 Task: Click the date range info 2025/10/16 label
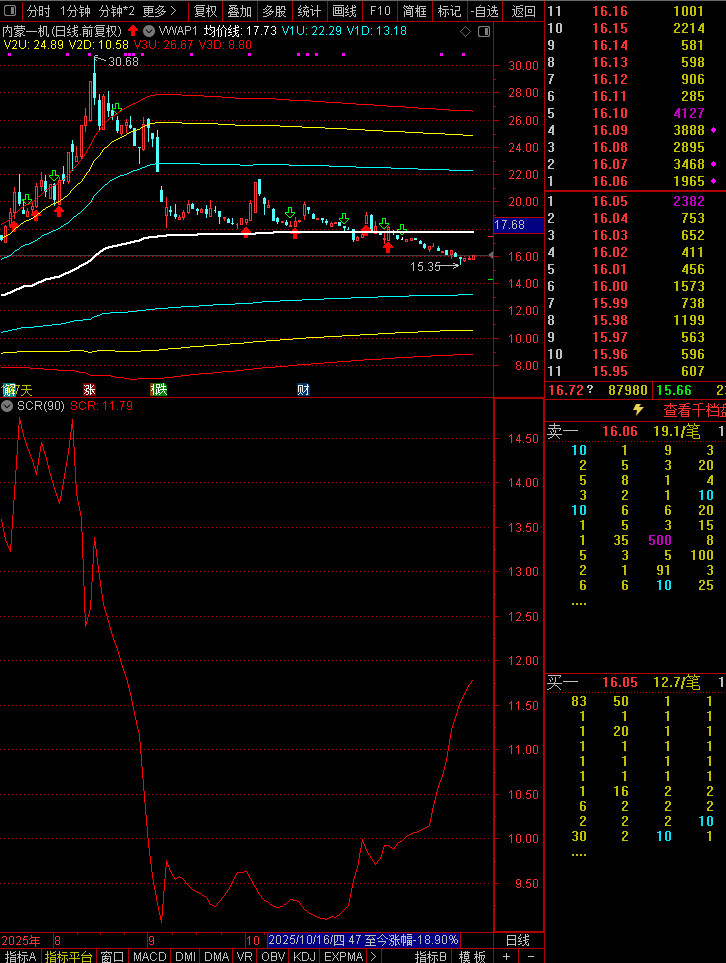point(364,940)
